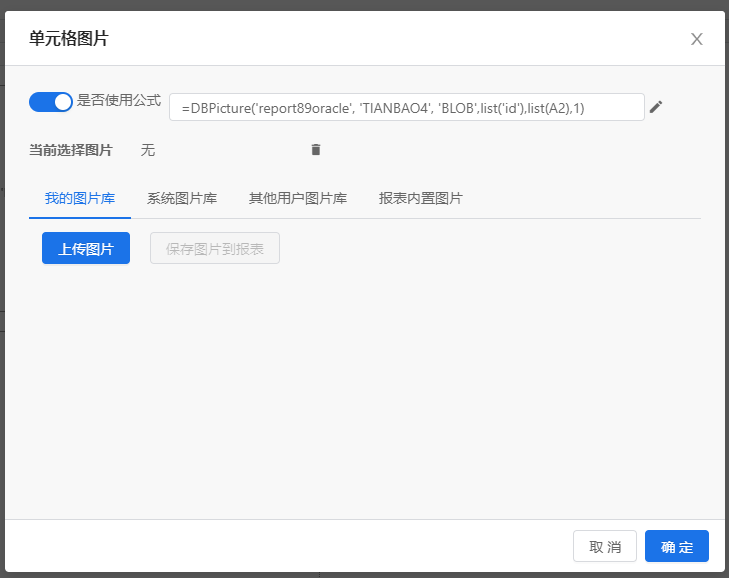Click the 保存图片到报表 button
The image size is (729, 578).
(x=215, y=248)
